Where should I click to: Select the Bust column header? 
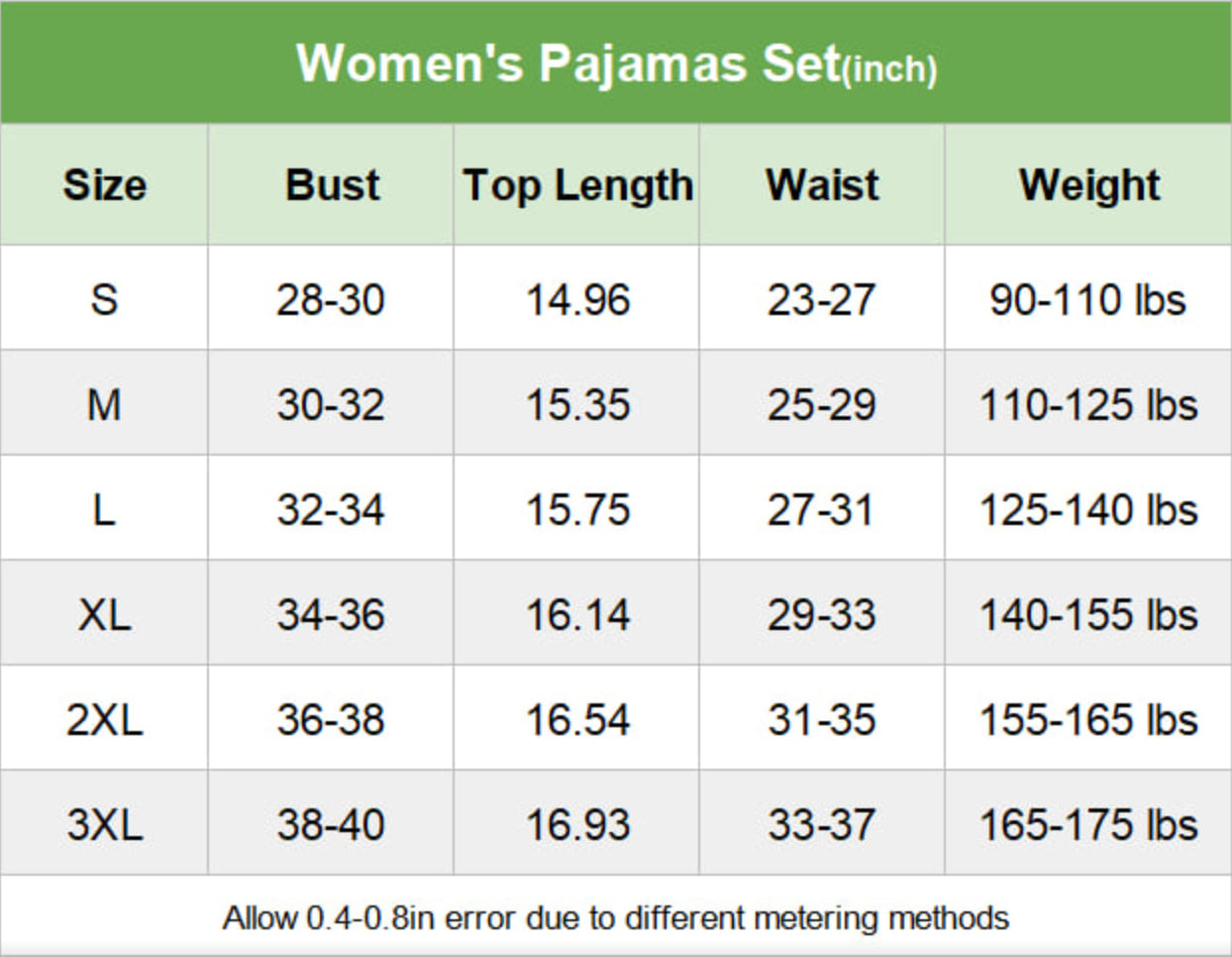click(x=332, y=185)
